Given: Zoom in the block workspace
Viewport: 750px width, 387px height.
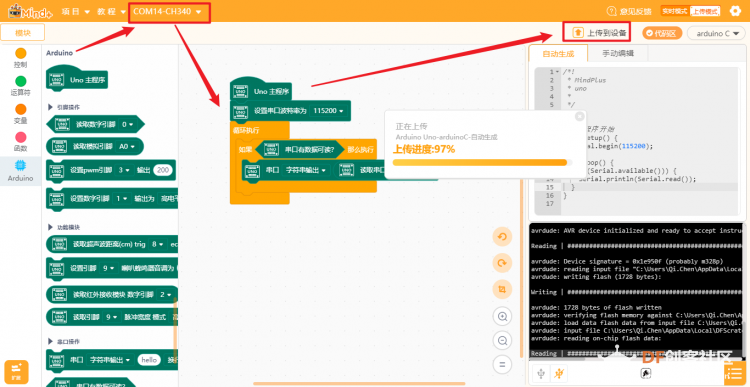Looking at the screenshot, I should pos(502,316).
